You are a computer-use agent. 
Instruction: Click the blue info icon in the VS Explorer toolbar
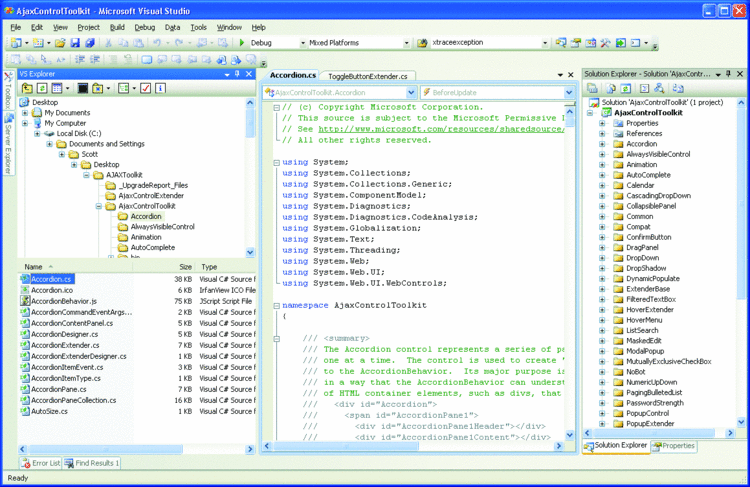(161, 88)
